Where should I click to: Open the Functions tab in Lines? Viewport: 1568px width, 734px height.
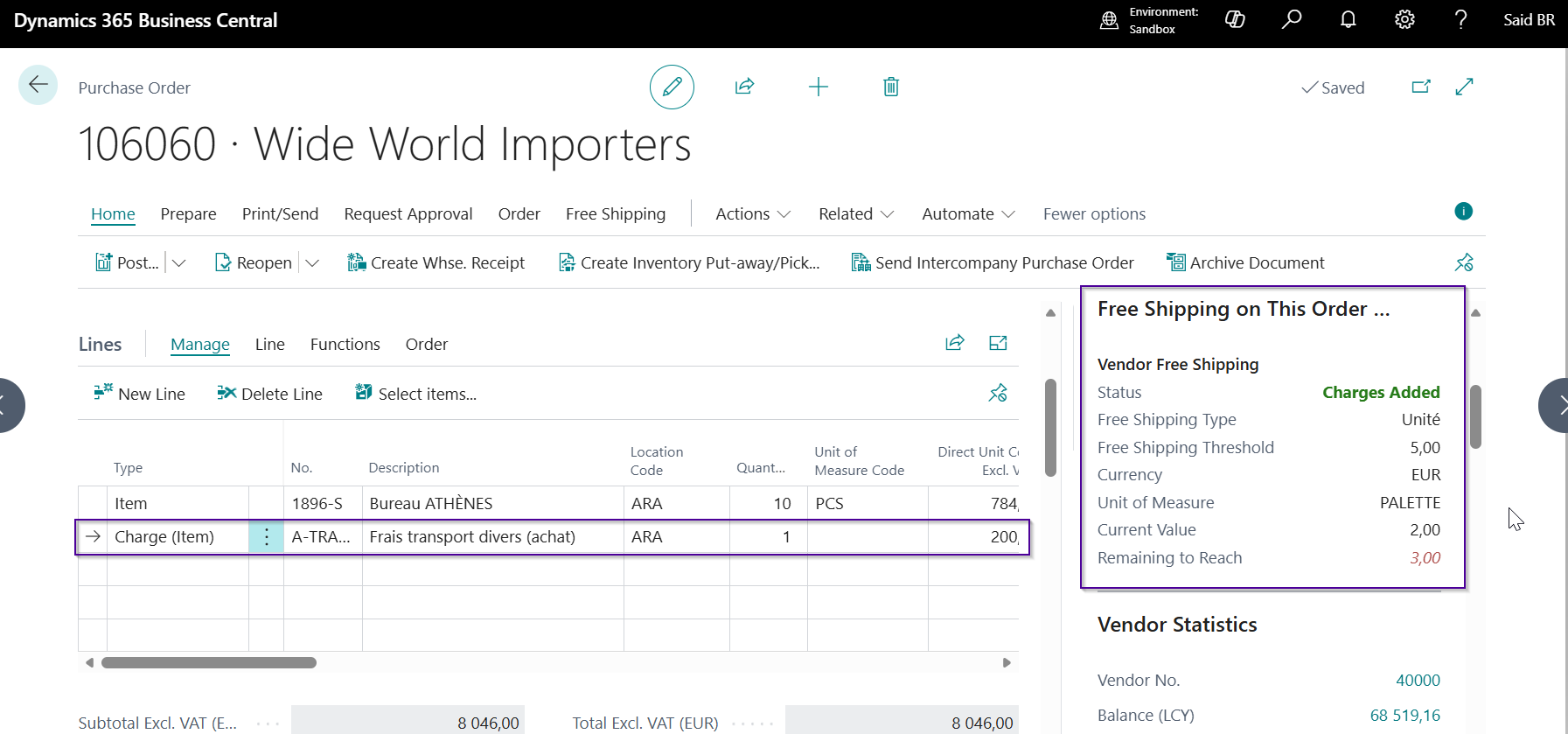pos(345,344)
